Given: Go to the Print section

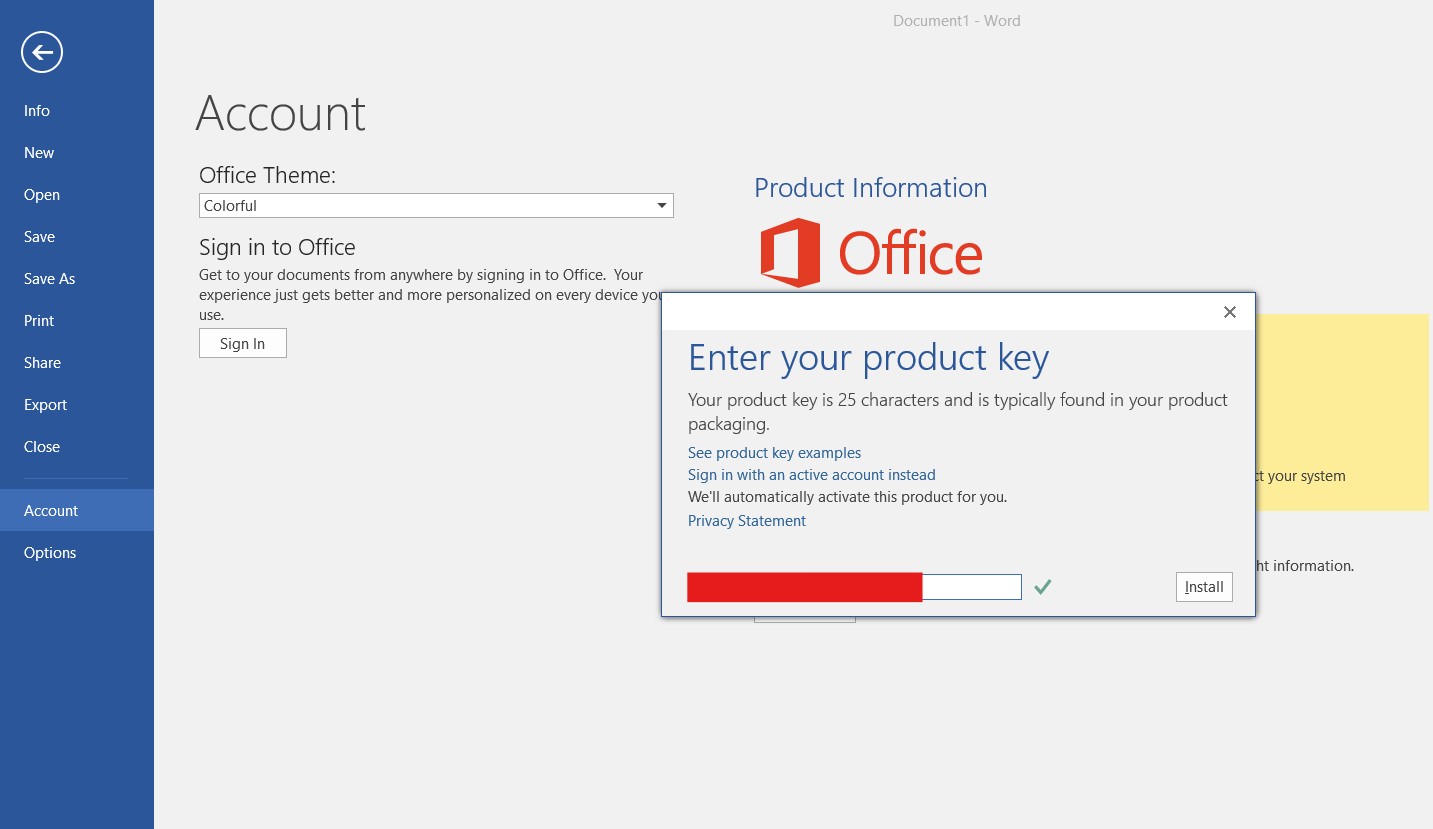Looking at the screenshot, I should pos(38,320).
